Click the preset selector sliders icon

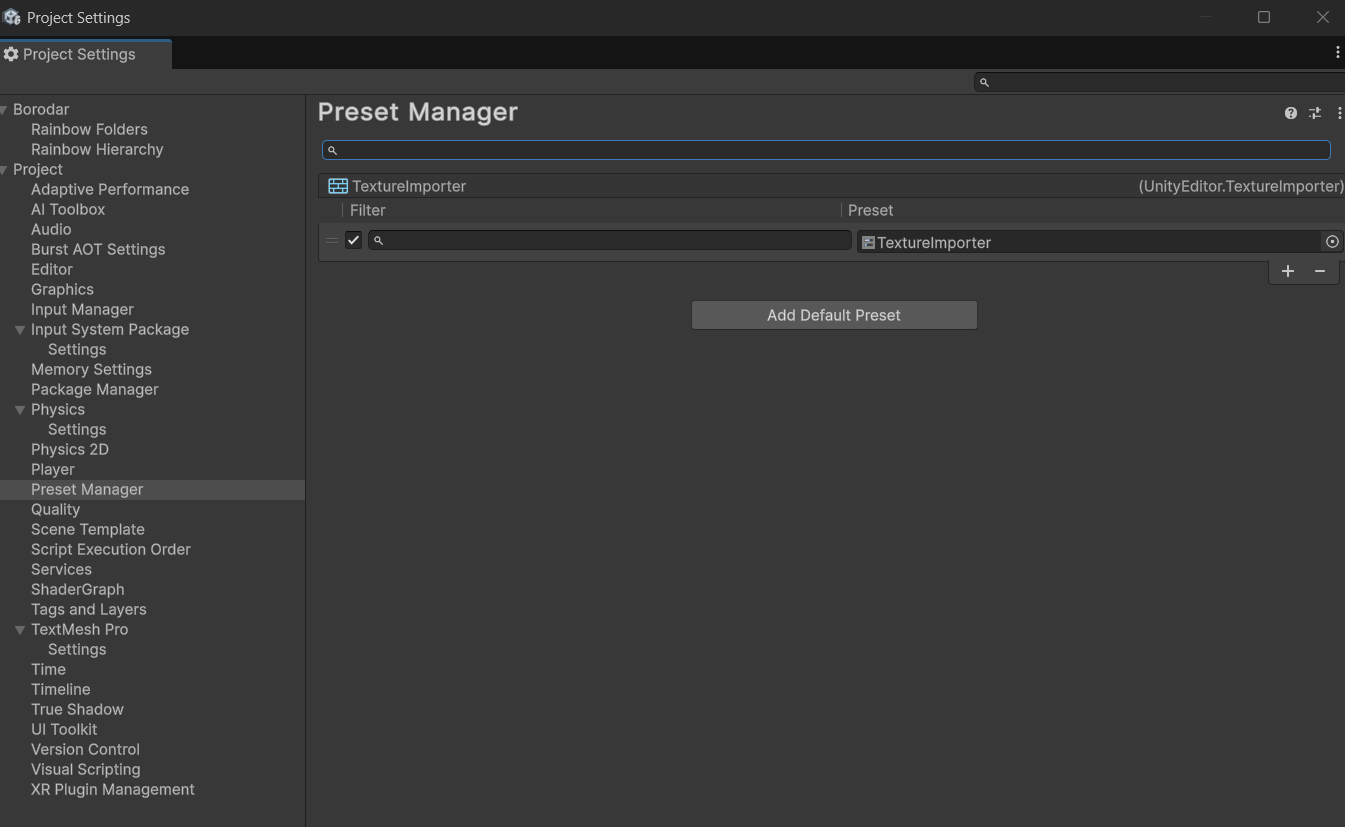1315,113
